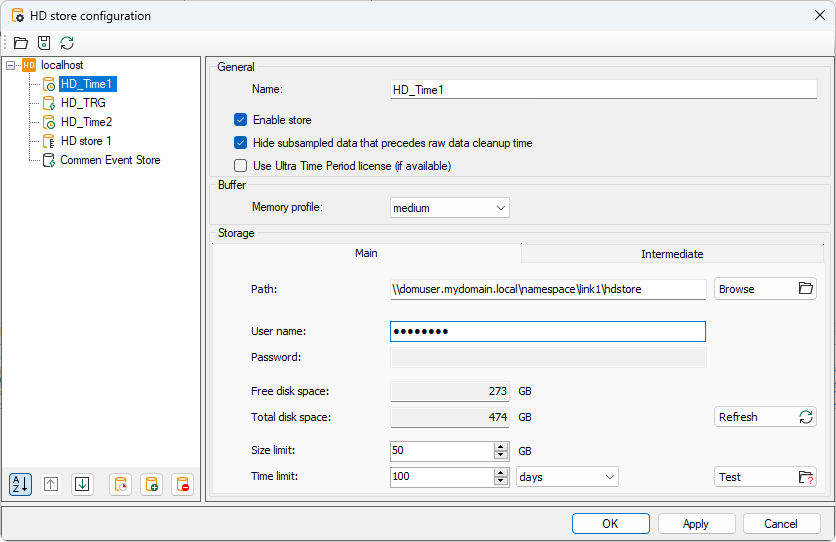Click the store Name text field
Image resolution: width=836 pixels, height=542 pixels.
click(603, 90)
